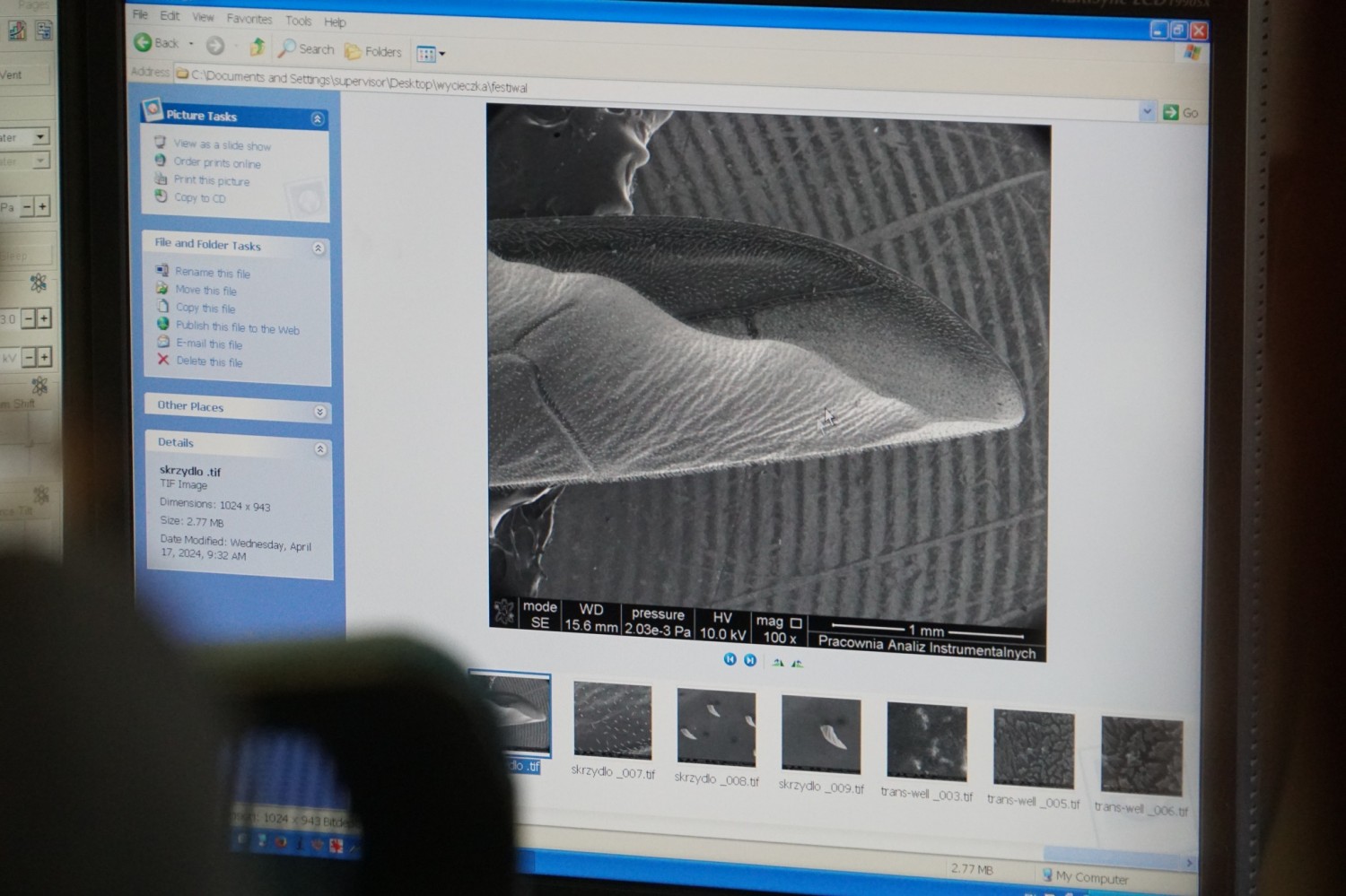Collapse the File and Folder Tasks panel
The image size is (1346, 896).
[318, 248]
